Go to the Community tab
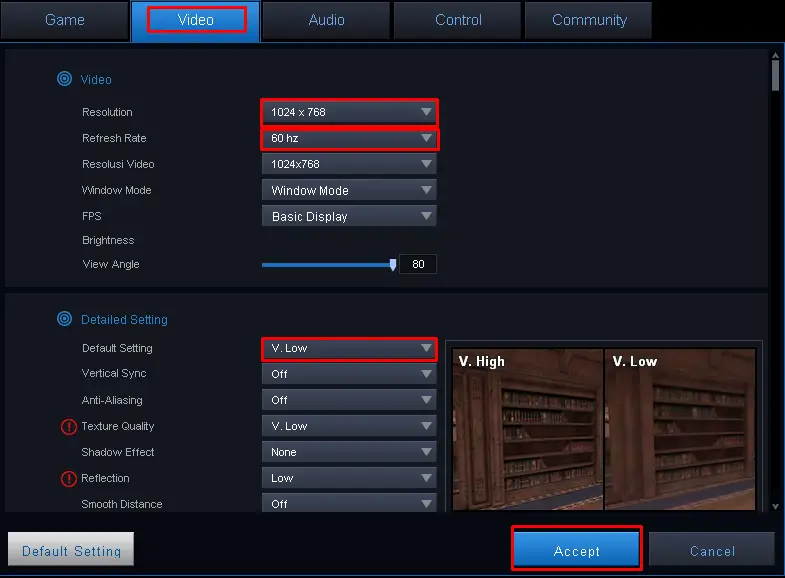Screen dimensions: 785x578 (589, 20)
